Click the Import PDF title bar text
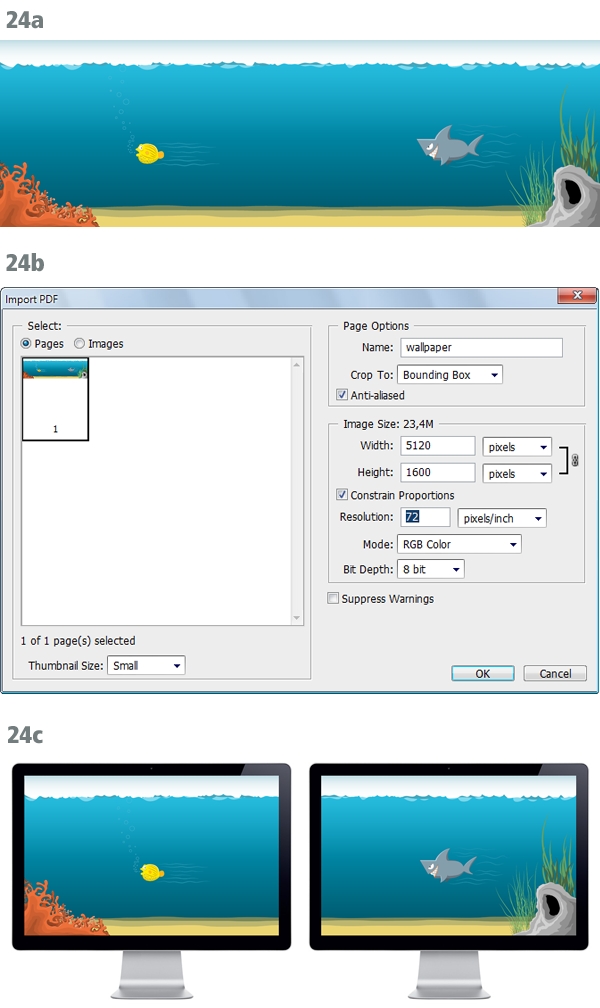Viewport: 600px width, 1008px height. click(32, 300)
